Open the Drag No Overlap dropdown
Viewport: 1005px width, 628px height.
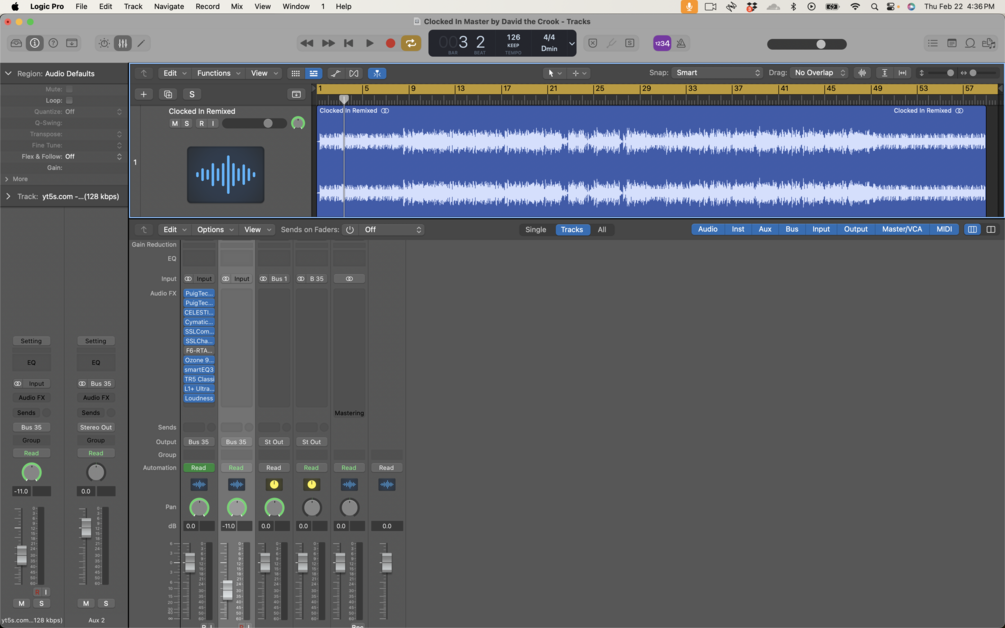click(820, 72)
